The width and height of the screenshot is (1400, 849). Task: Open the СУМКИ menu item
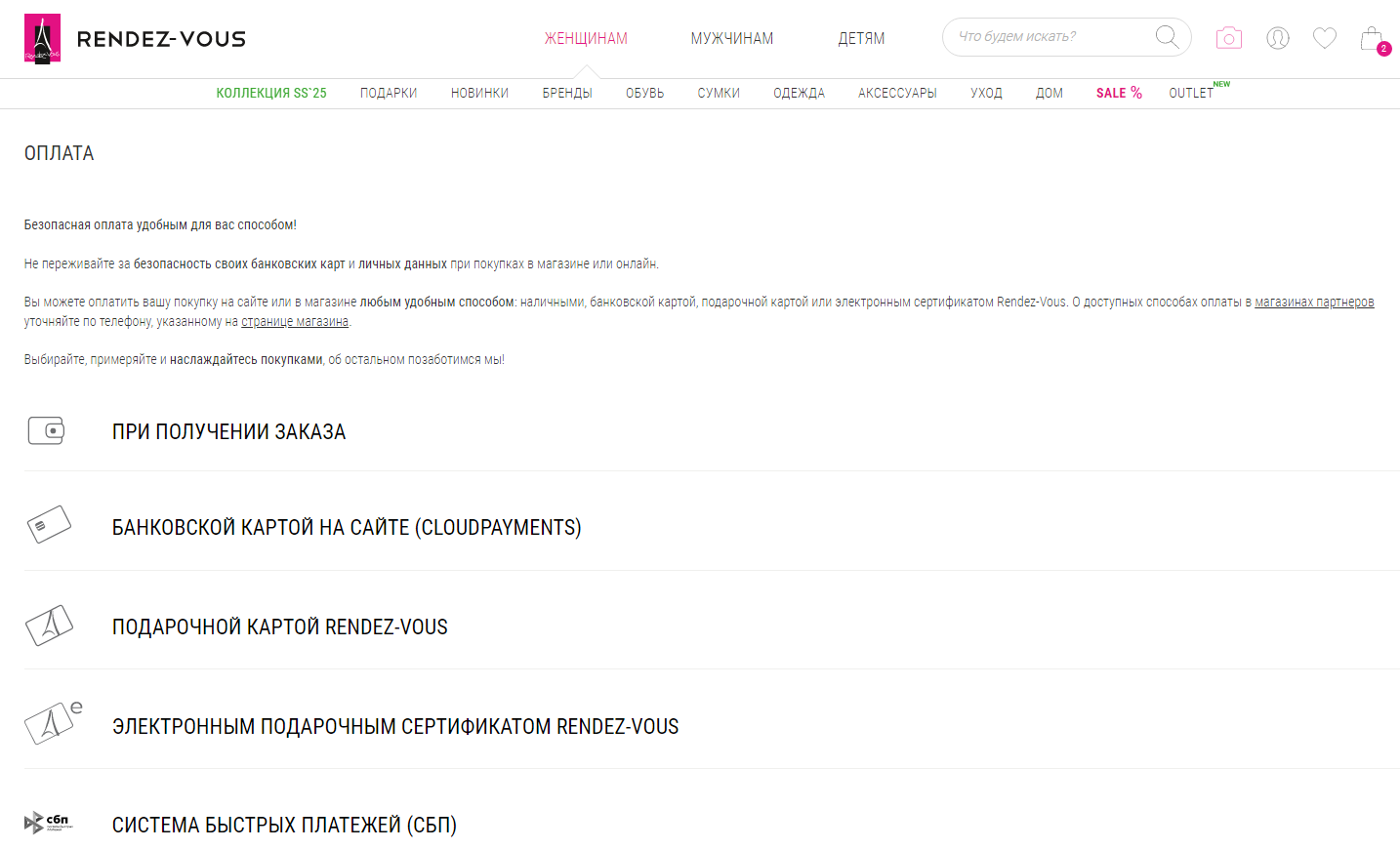(x=719, y=93)
